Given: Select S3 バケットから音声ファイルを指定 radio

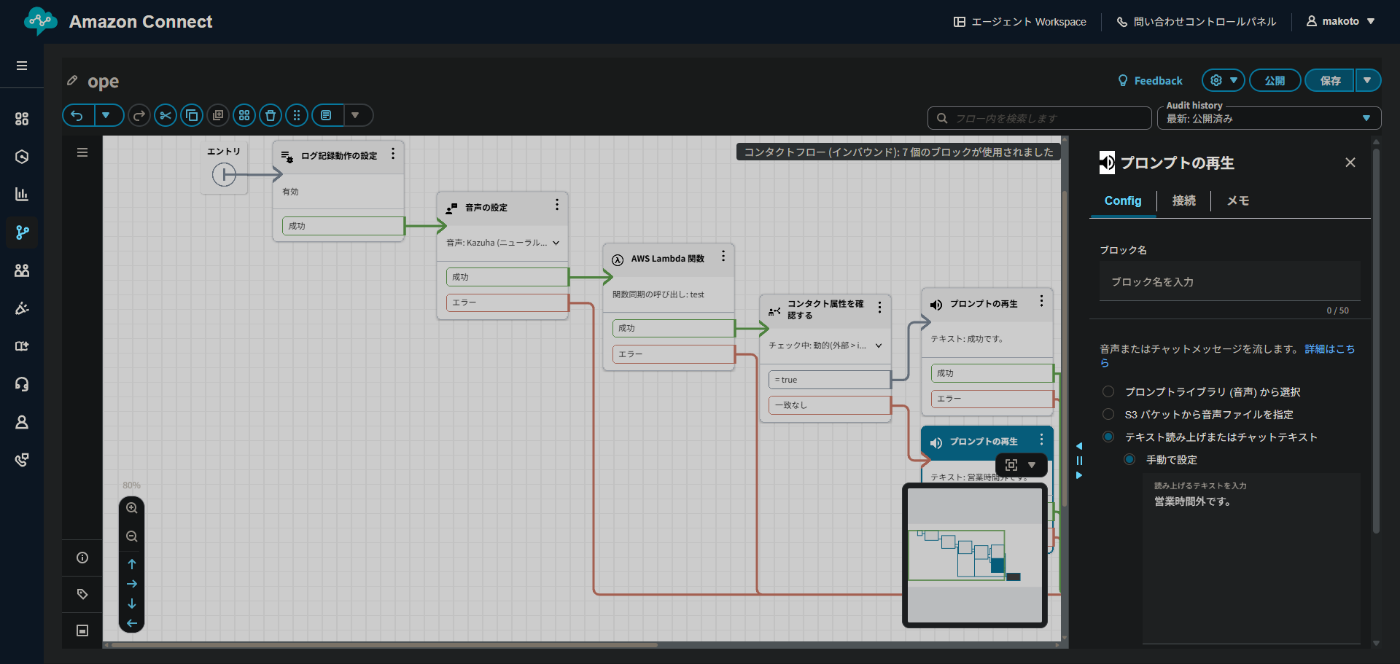Looking at the screenshot, I should click(1108, 414).
